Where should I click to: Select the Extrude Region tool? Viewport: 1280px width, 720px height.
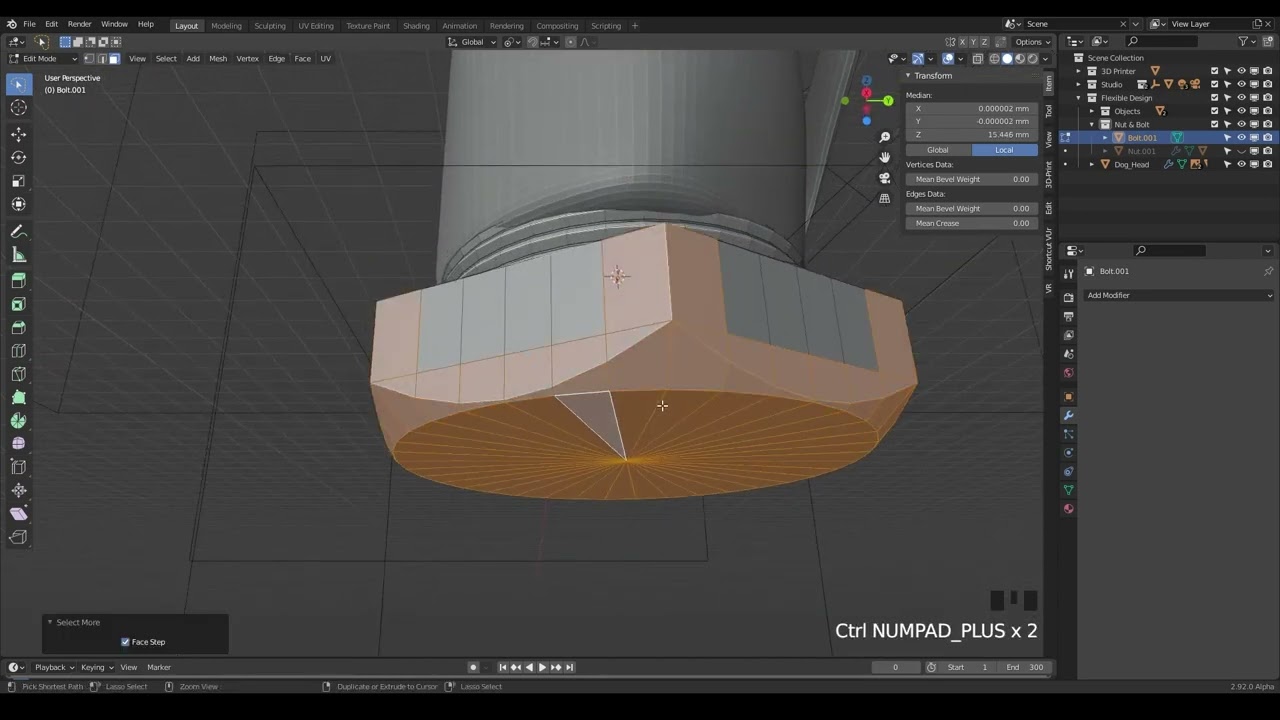tap(19, 281)
